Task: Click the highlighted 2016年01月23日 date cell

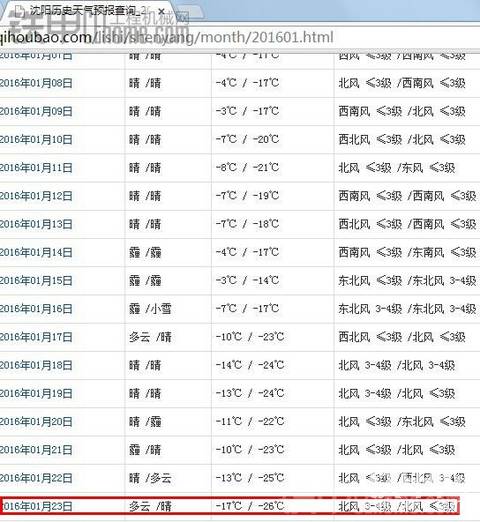Action: coord(37,506)
